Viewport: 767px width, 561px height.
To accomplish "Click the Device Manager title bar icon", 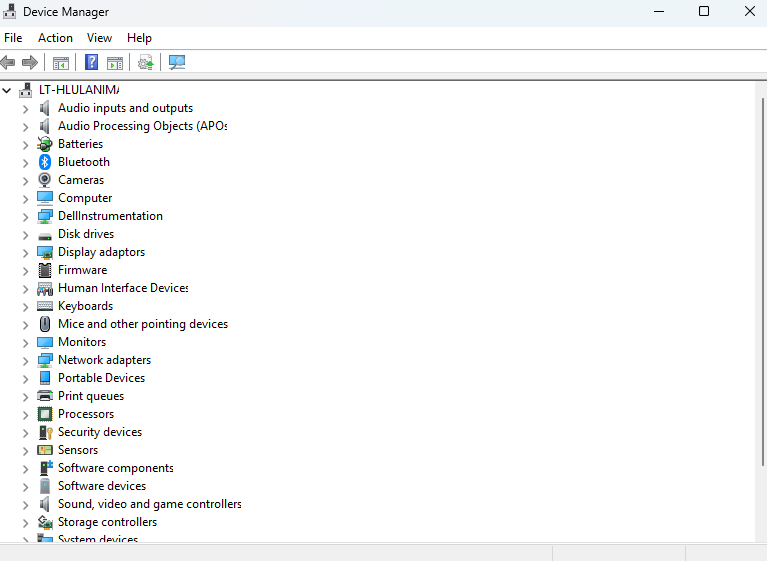I will tap(9, 11).
